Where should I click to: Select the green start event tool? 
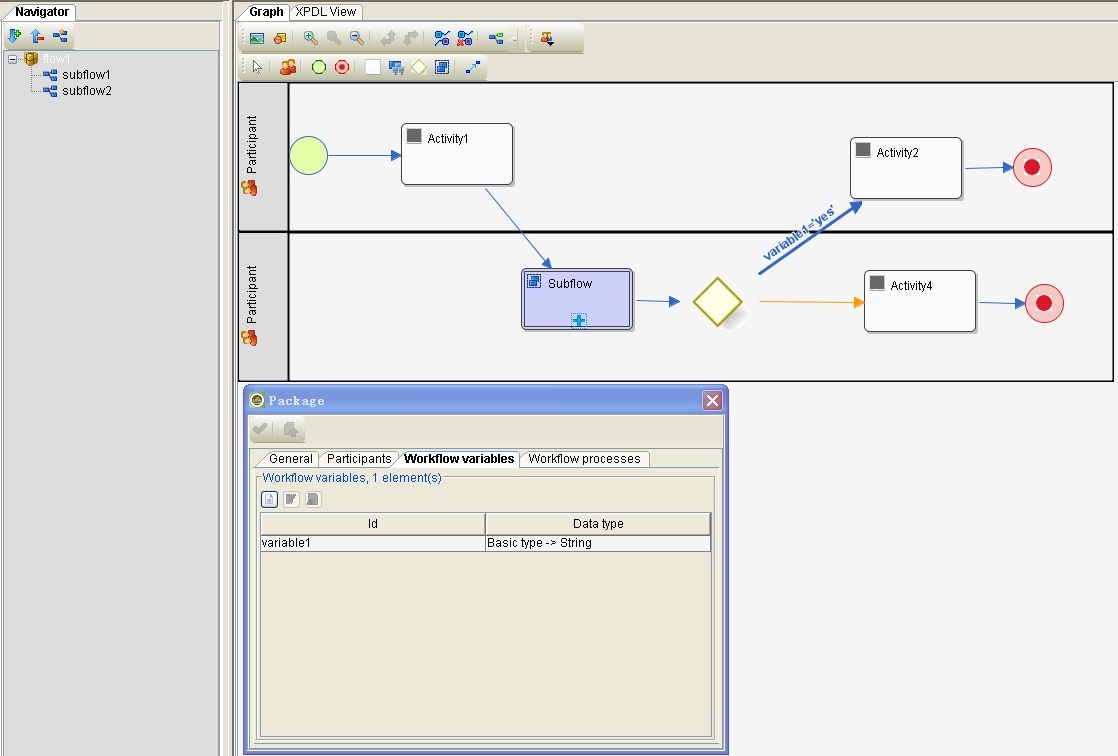point(318,67)
